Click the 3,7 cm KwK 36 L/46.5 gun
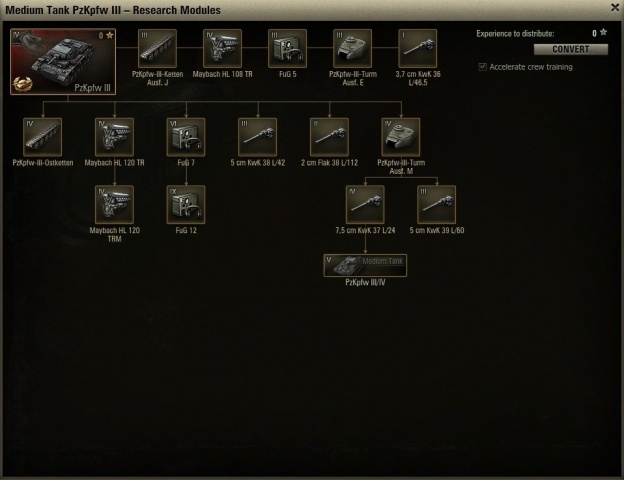Image resolution: width=624 pixels, height=480 pixels. tap(417, 48)
